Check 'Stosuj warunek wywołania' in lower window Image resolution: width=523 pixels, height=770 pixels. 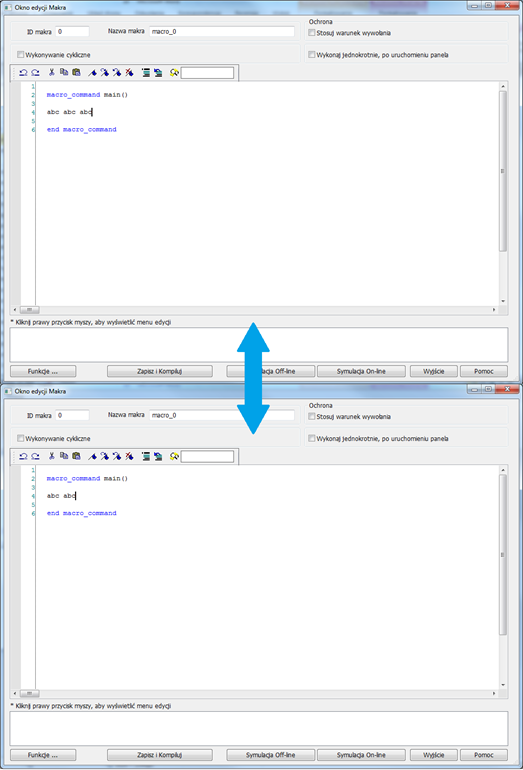pos(311,416)
